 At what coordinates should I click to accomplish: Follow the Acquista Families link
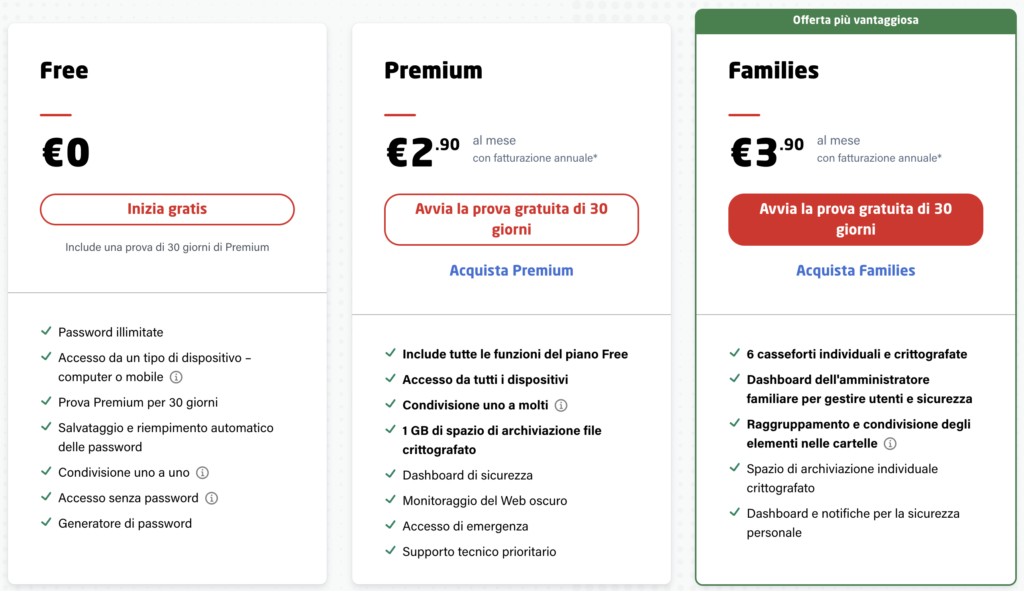(x=856, y=270)
